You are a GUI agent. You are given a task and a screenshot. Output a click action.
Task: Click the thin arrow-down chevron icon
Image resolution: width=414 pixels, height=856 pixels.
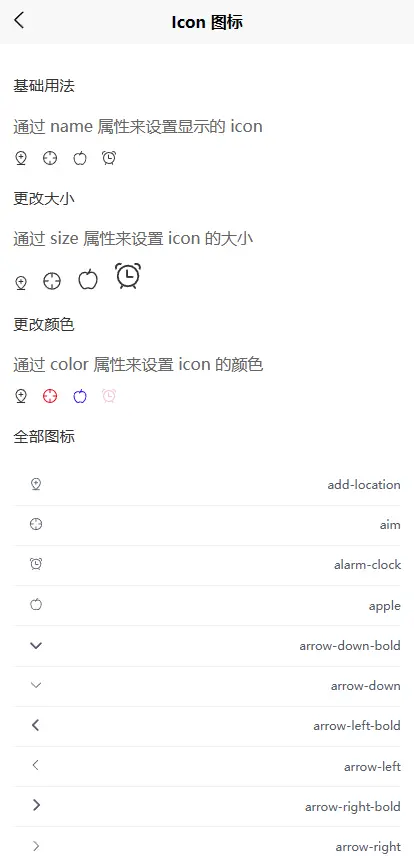click(x=36, y=686)
